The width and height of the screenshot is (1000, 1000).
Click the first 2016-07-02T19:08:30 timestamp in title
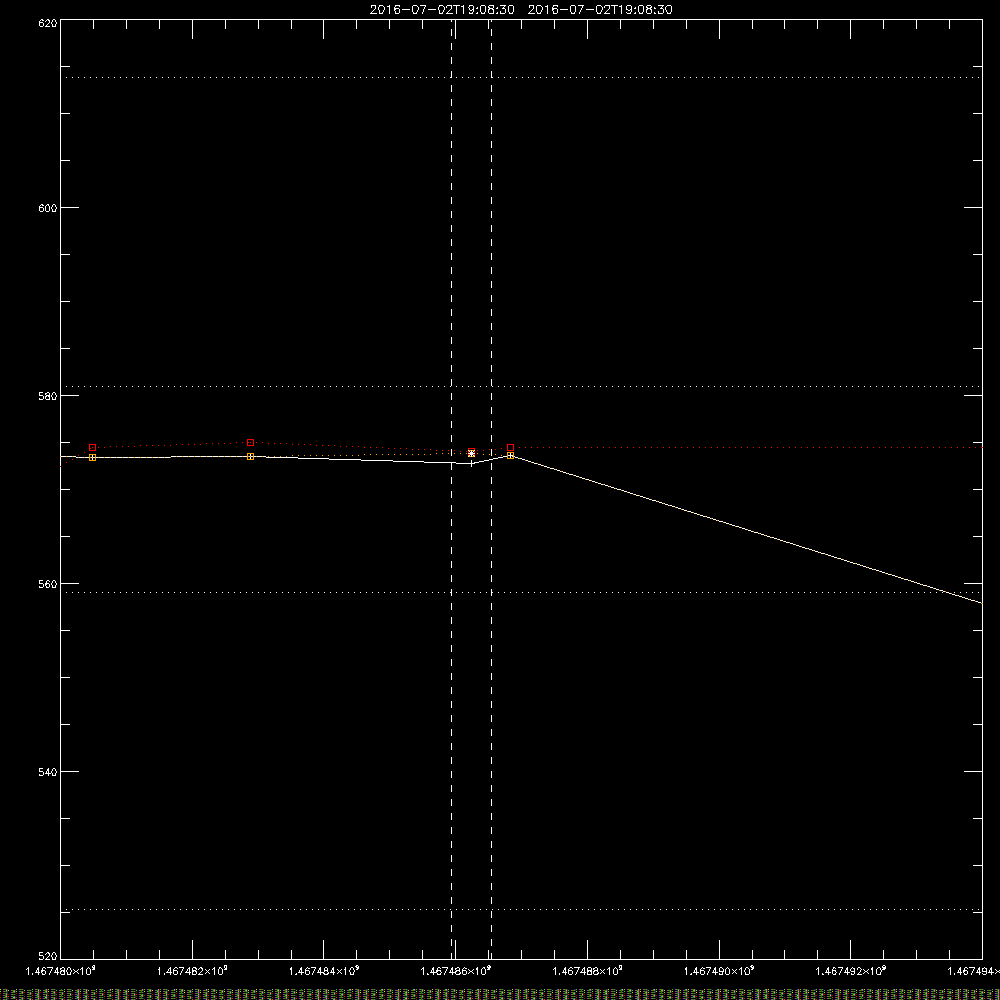[x=442, y=10]
